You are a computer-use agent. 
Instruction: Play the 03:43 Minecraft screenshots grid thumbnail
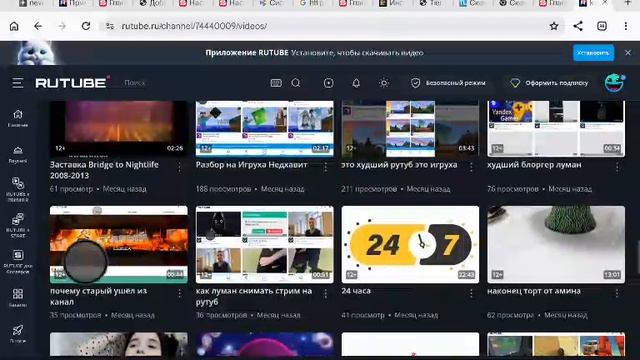click(x=410, y=129)
